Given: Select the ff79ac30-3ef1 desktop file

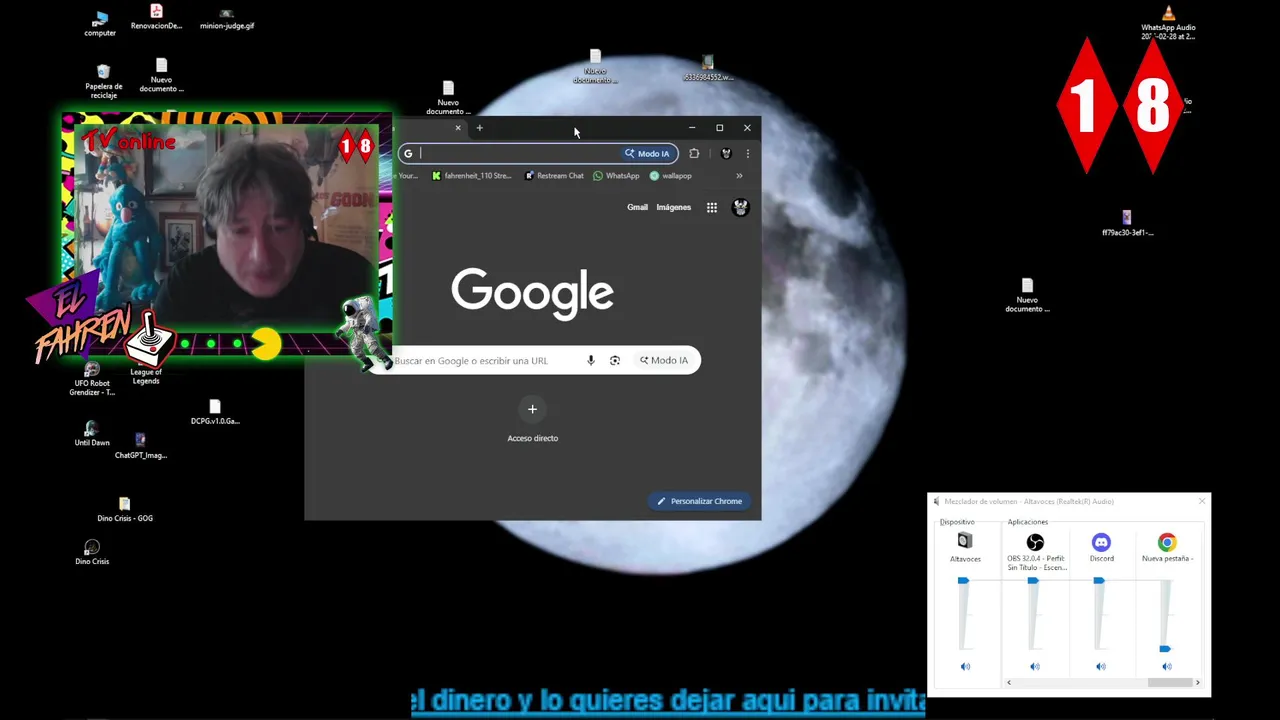Looking at the screenshot, I should click(1127, 223).
